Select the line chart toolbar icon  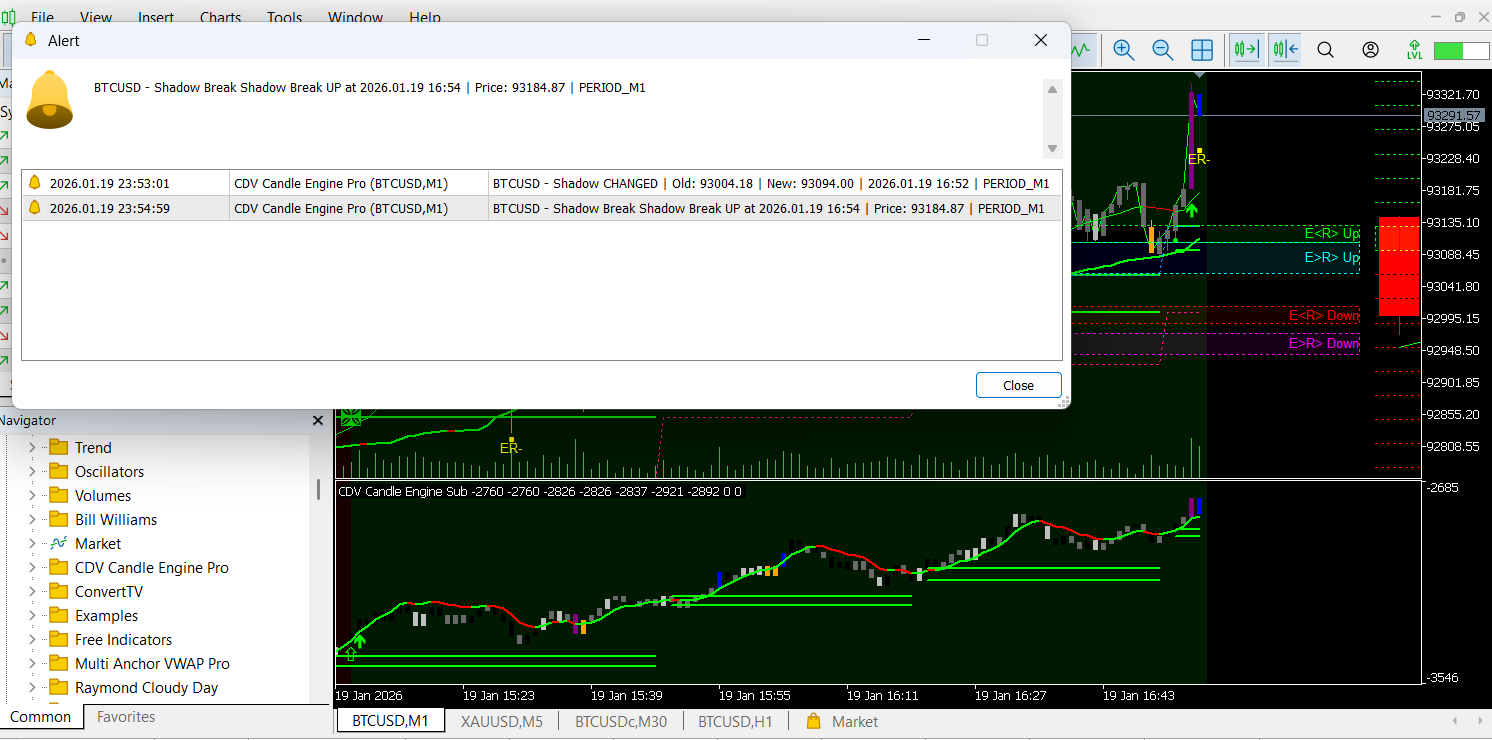(1082, 49)
